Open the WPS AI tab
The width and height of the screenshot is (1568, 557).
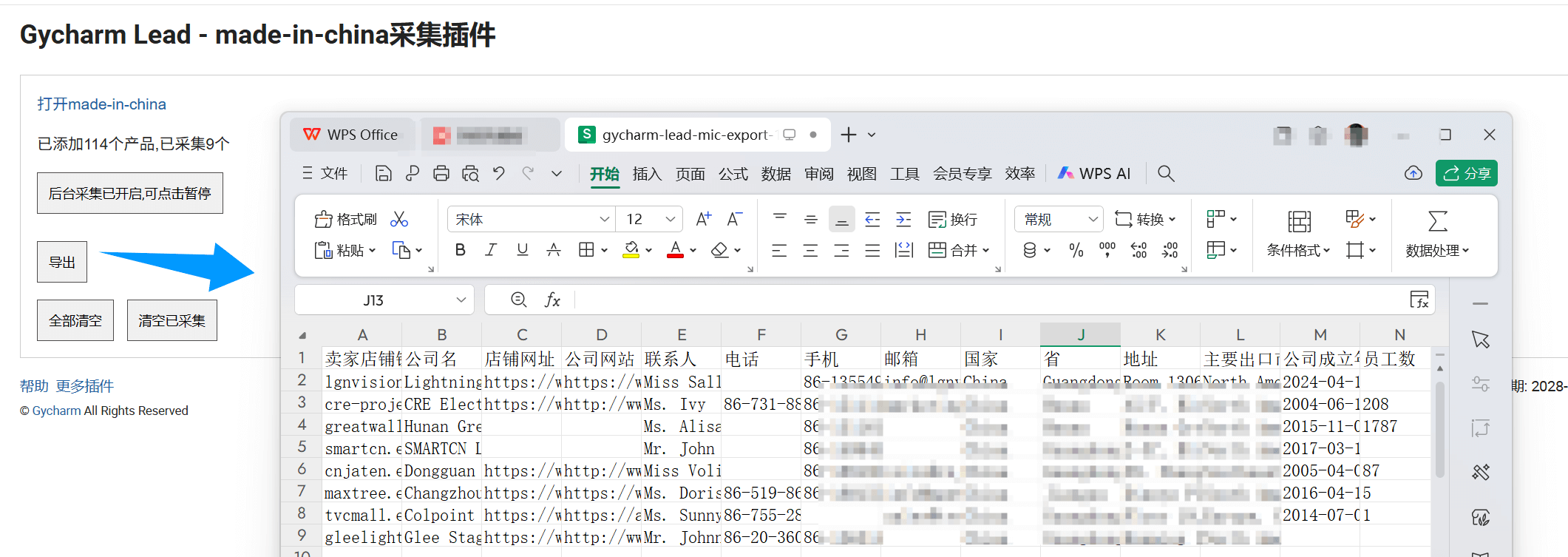1094,173
